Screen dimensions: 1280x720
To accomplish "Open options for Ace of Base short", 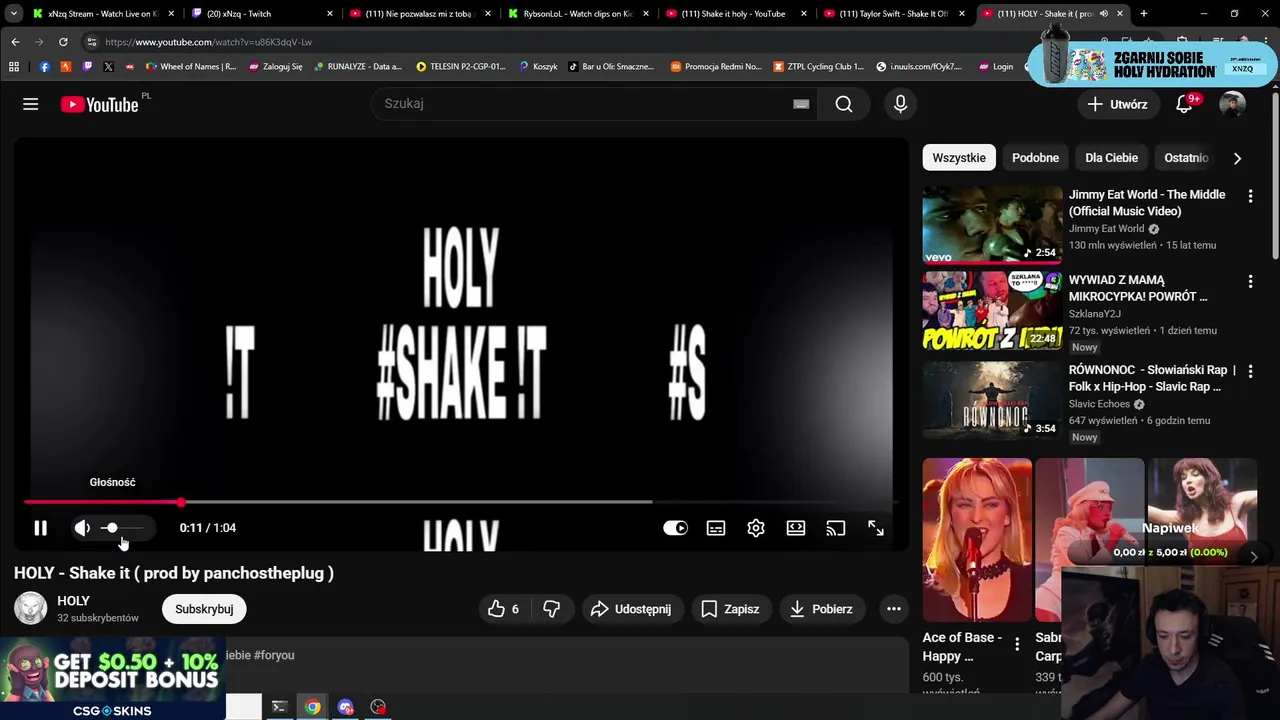I will click(x=1017, y=644).
